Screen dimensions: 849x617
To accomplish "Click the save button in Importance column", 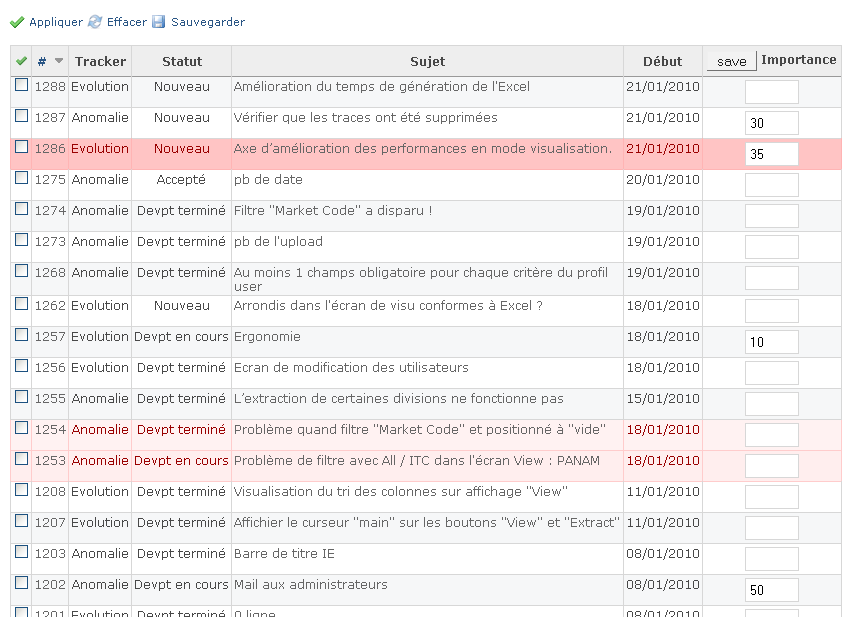I will pyautogui.click(x=732, y=61).
